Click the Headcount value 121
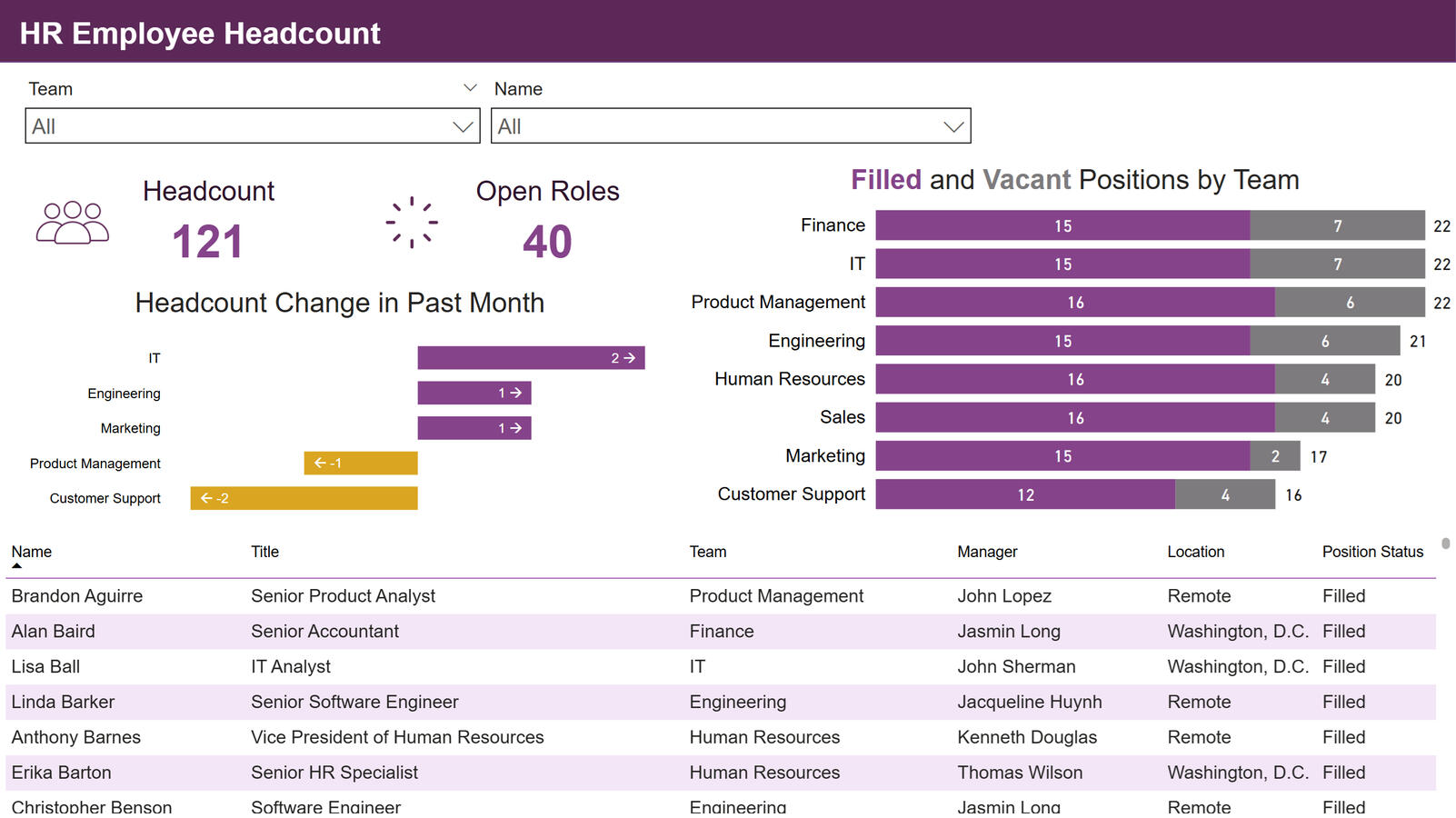 208,241
